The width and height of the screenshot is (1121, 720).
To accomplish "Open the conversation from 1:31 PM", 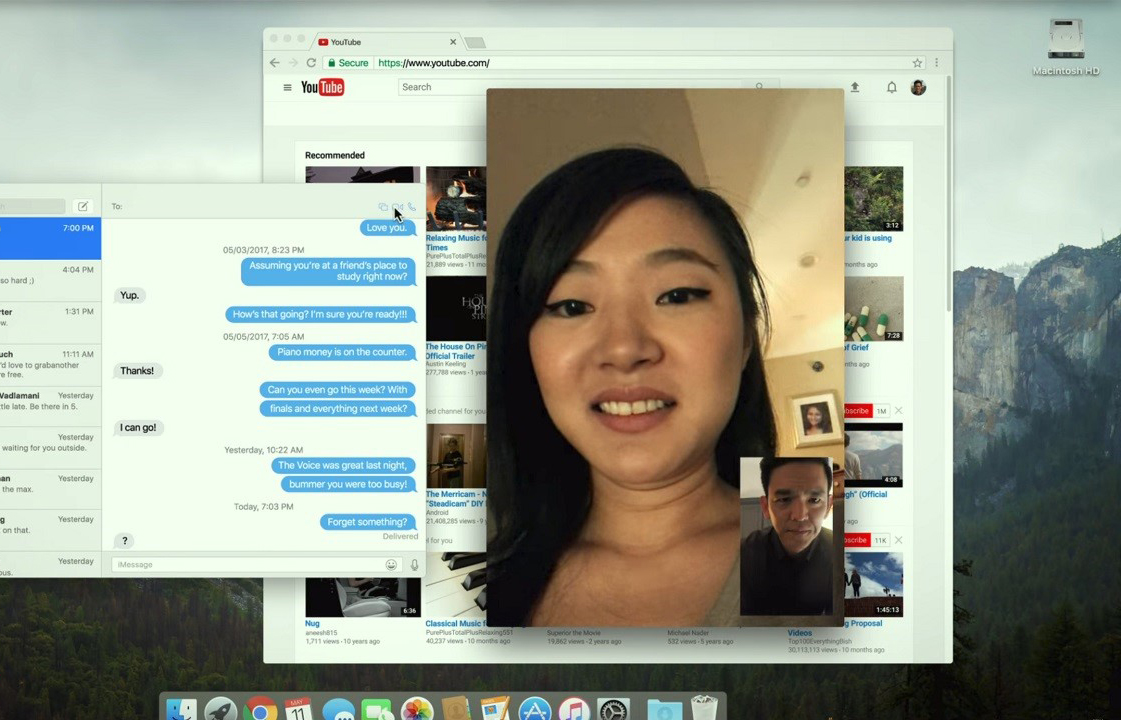I will pos(50,322).
